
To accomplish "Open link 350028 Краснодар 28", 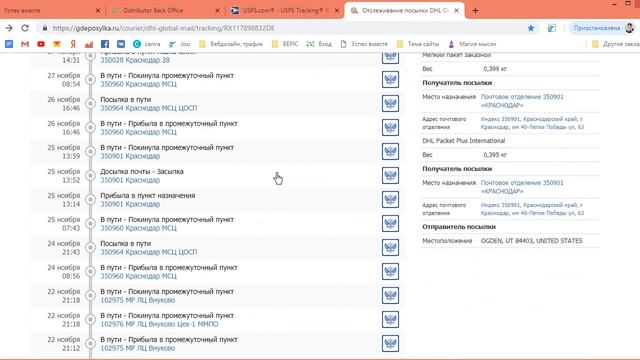I will [135, 60].
